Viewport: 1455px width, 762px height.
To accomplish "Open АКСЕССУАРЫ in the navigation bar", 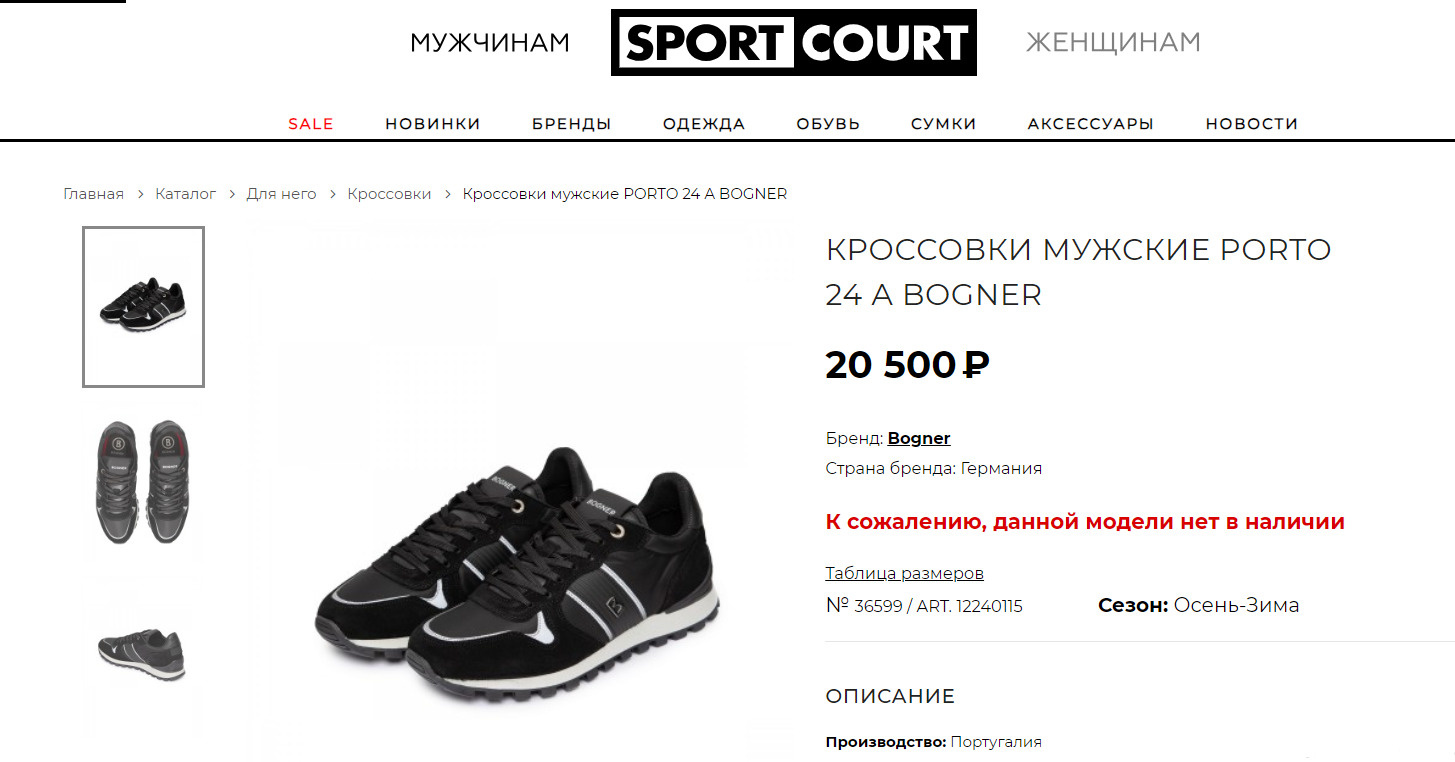I will [1091, 124].
